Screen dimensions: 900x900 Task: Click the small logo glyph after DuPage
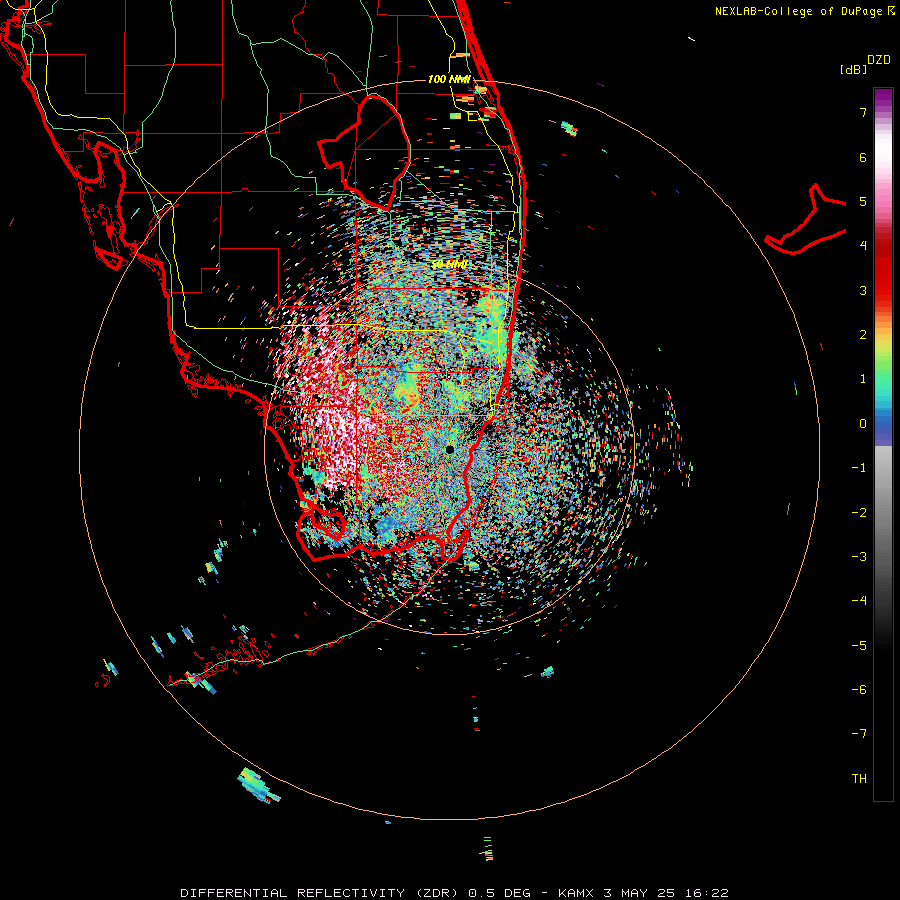[891, 11]
